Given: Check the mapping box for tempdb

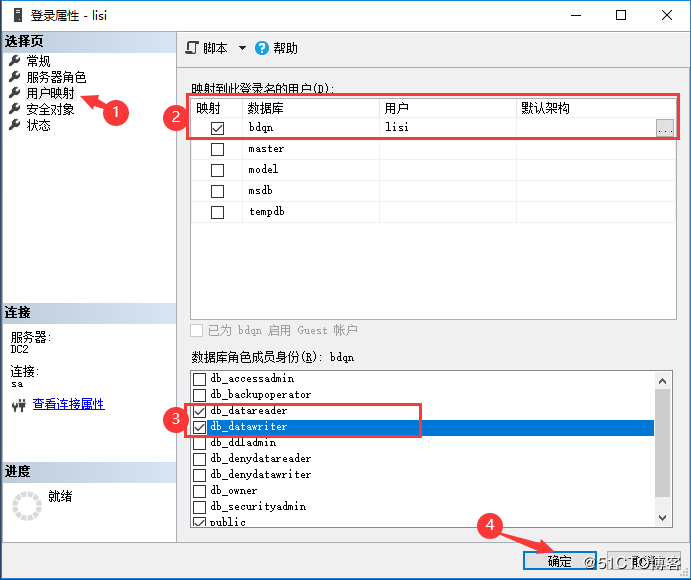Looking at the screenshot, I should pyautogui.click(x=217, y=212).
